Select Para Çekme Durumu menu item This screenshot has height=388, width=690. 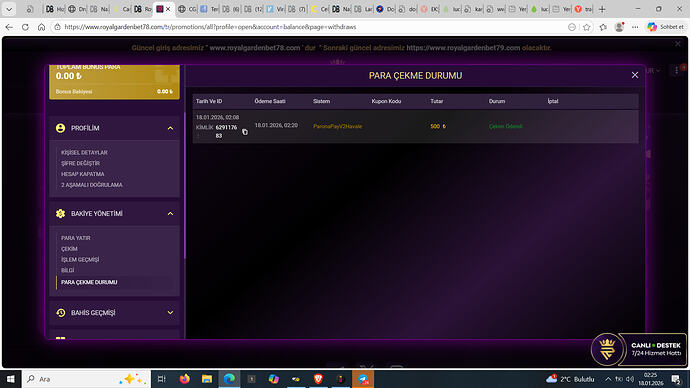[x=89, y=282]
